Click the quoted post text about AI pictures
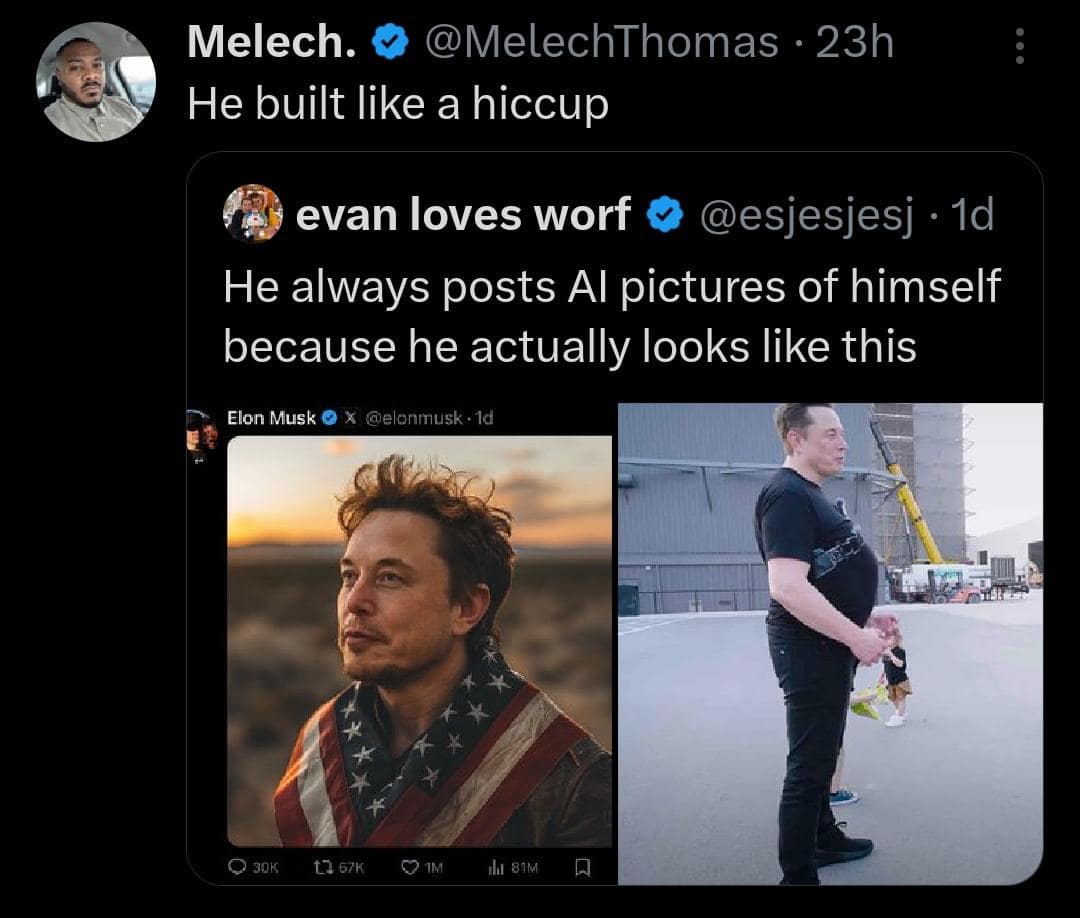Screen dimensions: 1080x918 pos(610,315)
